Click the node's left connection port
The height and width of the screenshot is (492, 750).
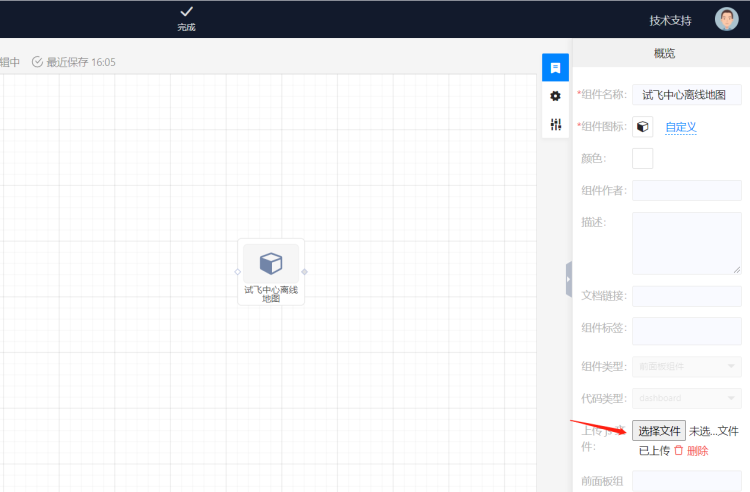point(238,272)
